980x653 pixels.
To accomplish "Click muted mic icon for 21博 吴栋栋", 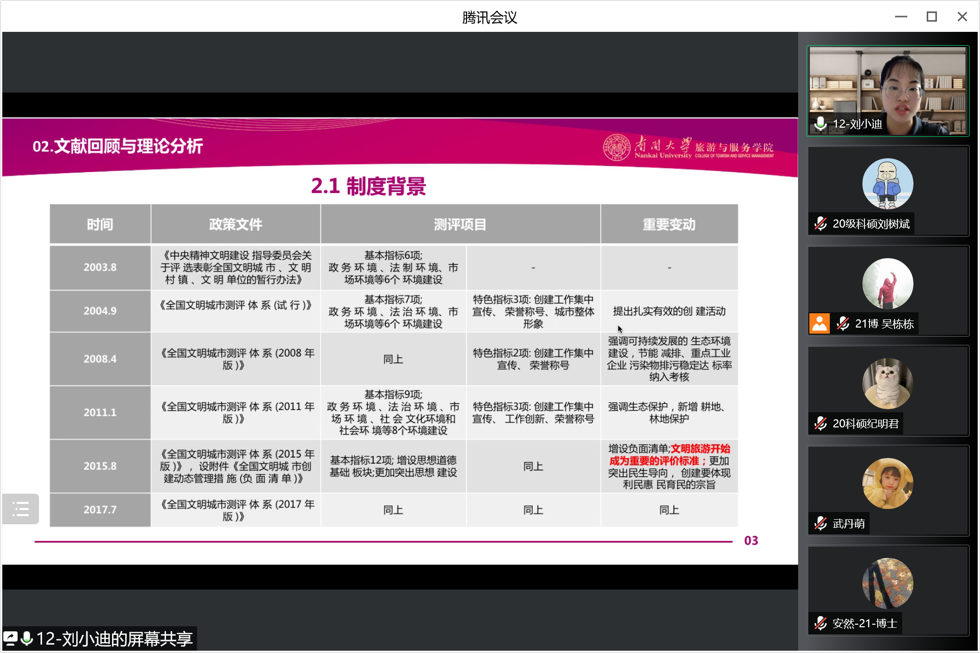I will point(843,324).
